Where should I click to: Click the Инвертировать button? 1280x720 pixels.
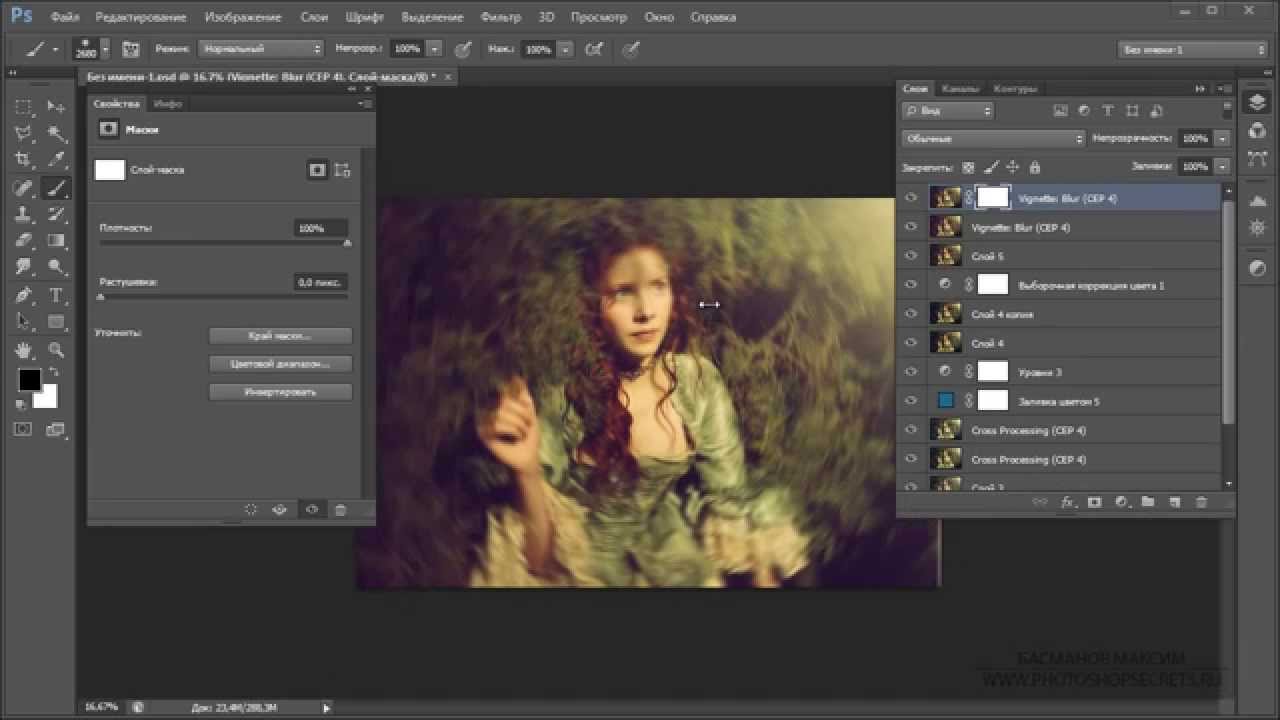click(x=280, y=392)
